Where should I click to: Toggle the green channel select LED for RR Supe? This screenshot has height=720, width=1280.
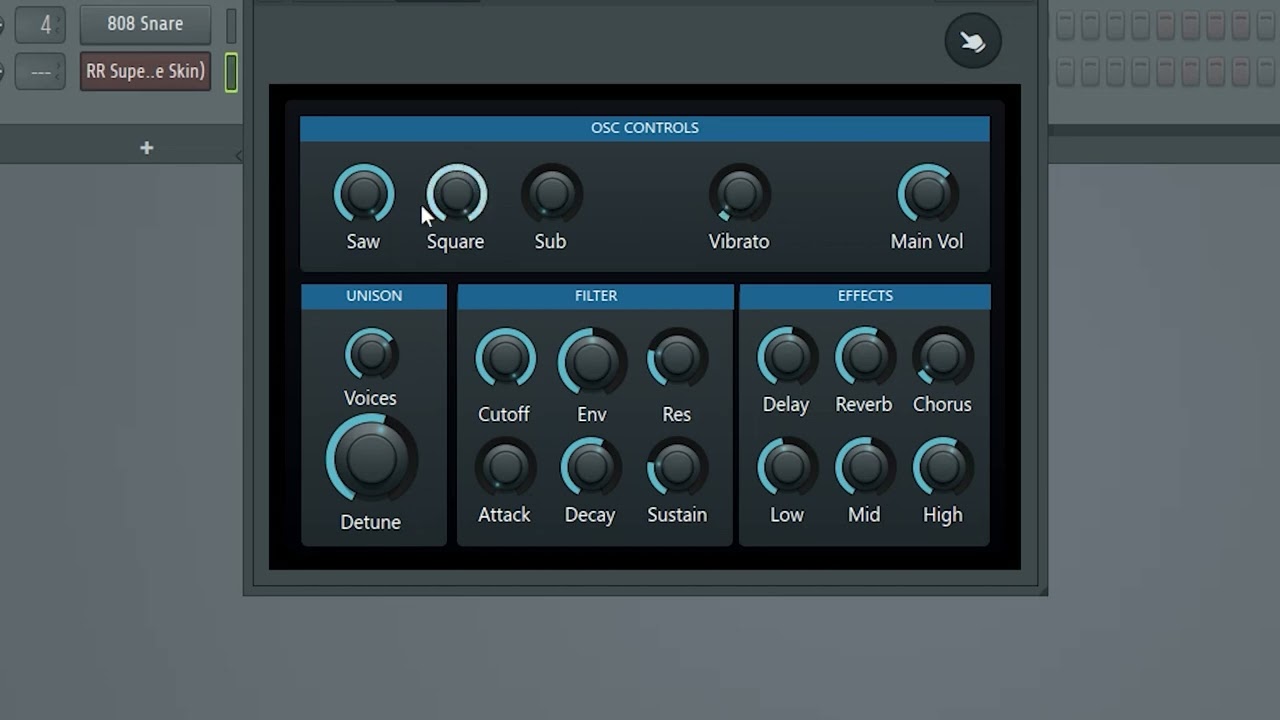pos(231,72)
